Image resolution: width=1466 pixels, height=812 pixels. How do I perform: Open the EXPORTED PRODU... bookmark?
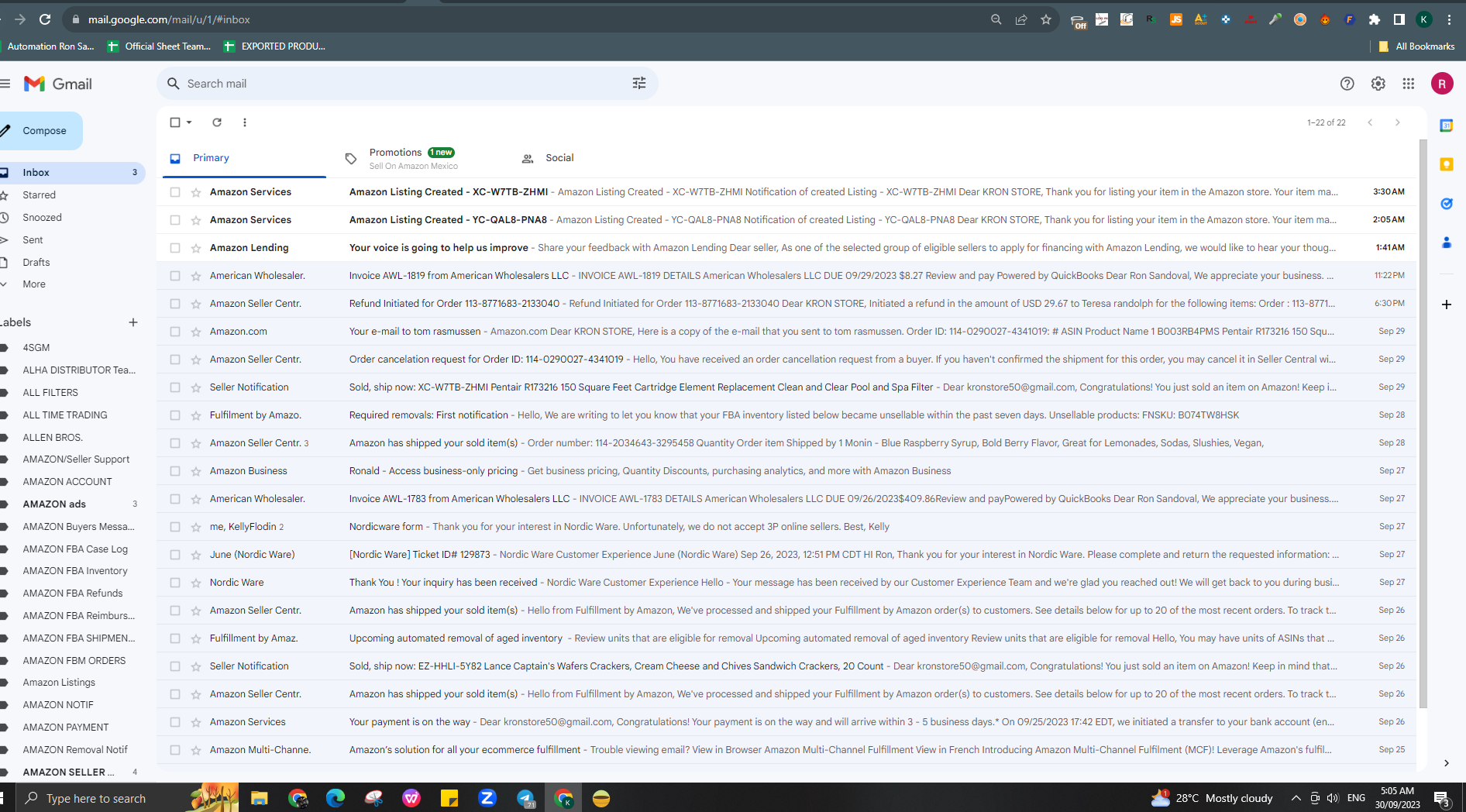click(x=274, y=46)
